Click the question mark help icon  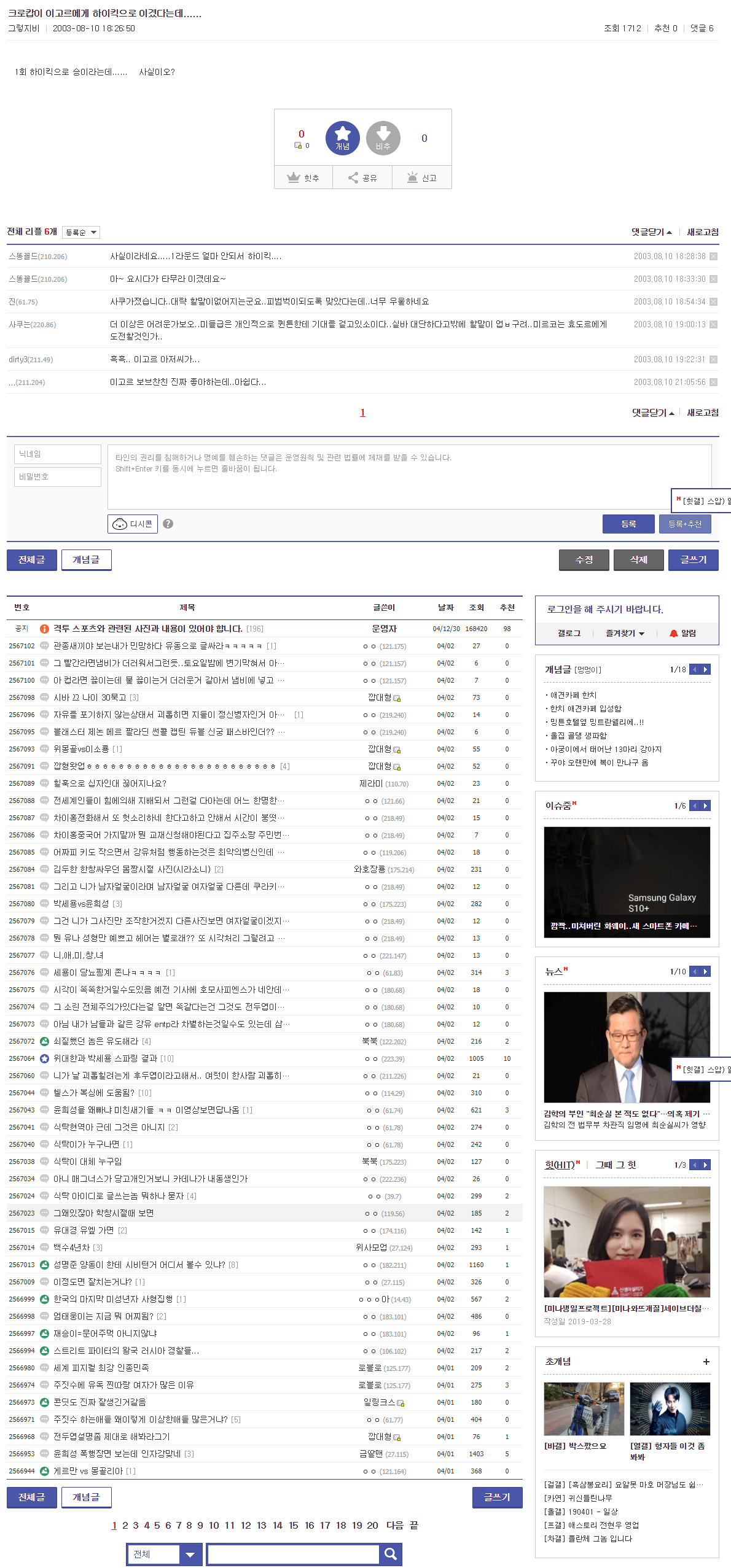pos(168,524)
